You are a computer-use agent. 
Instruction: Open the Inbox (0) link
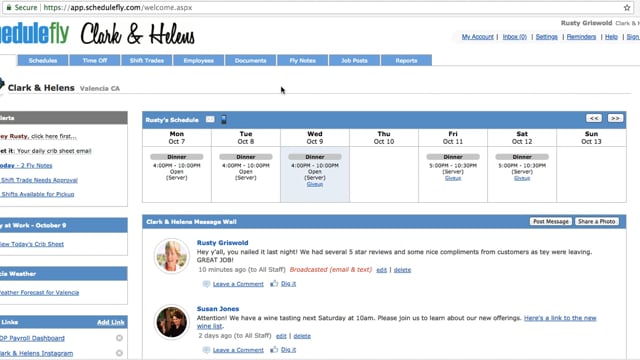tap(515, 37)
